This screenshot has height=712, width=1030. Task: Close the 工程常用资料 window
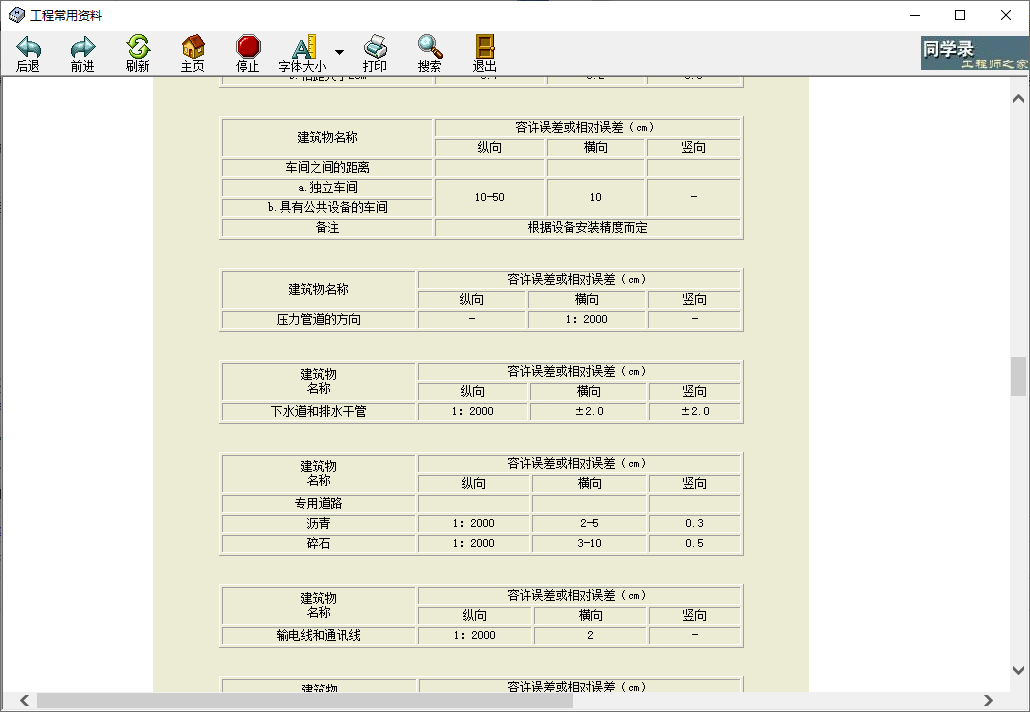tap(1006, 15)
